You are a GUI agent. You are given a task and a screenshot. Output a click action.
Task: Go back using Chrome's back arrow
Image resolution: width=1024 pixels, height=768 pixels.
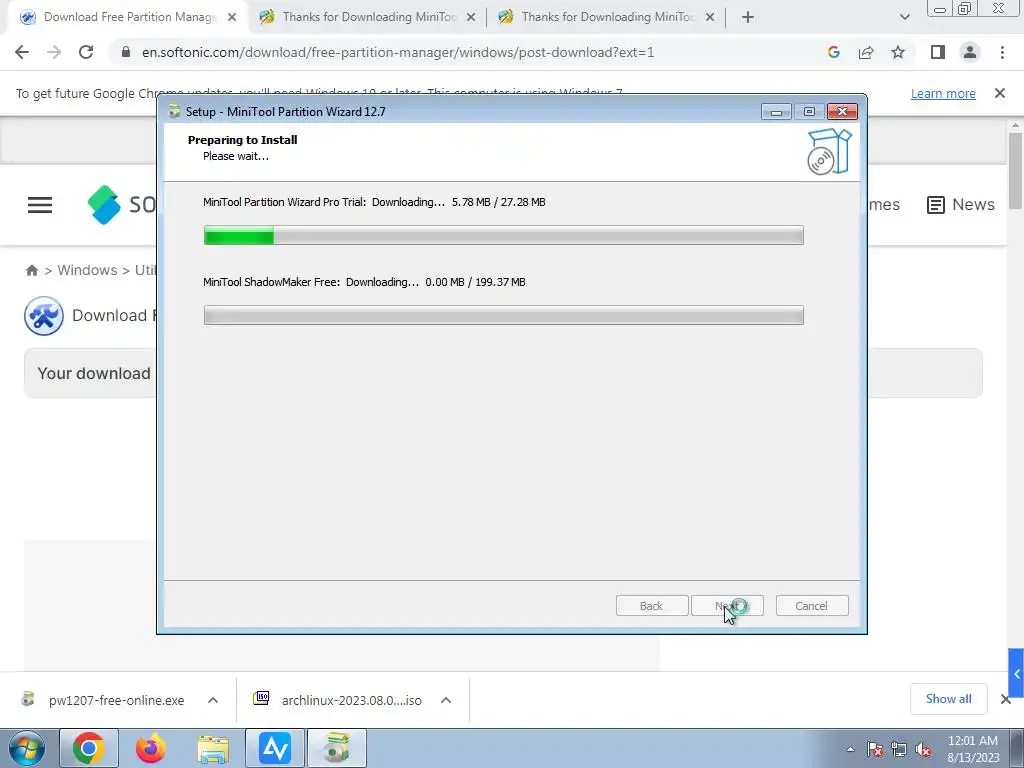[22, 52]
